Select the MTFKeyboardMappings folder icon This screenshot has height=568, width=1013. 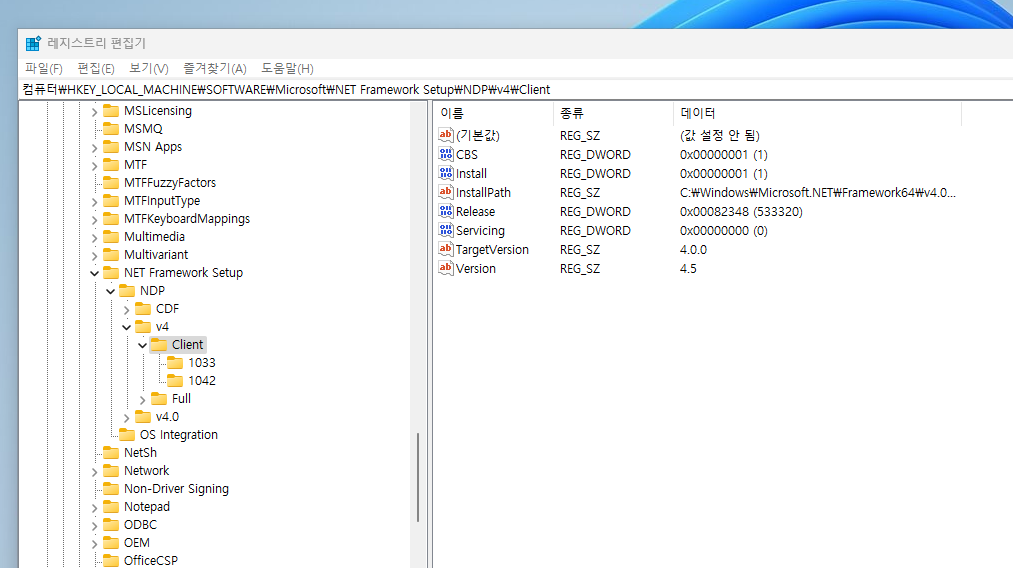tap(111, 219)
